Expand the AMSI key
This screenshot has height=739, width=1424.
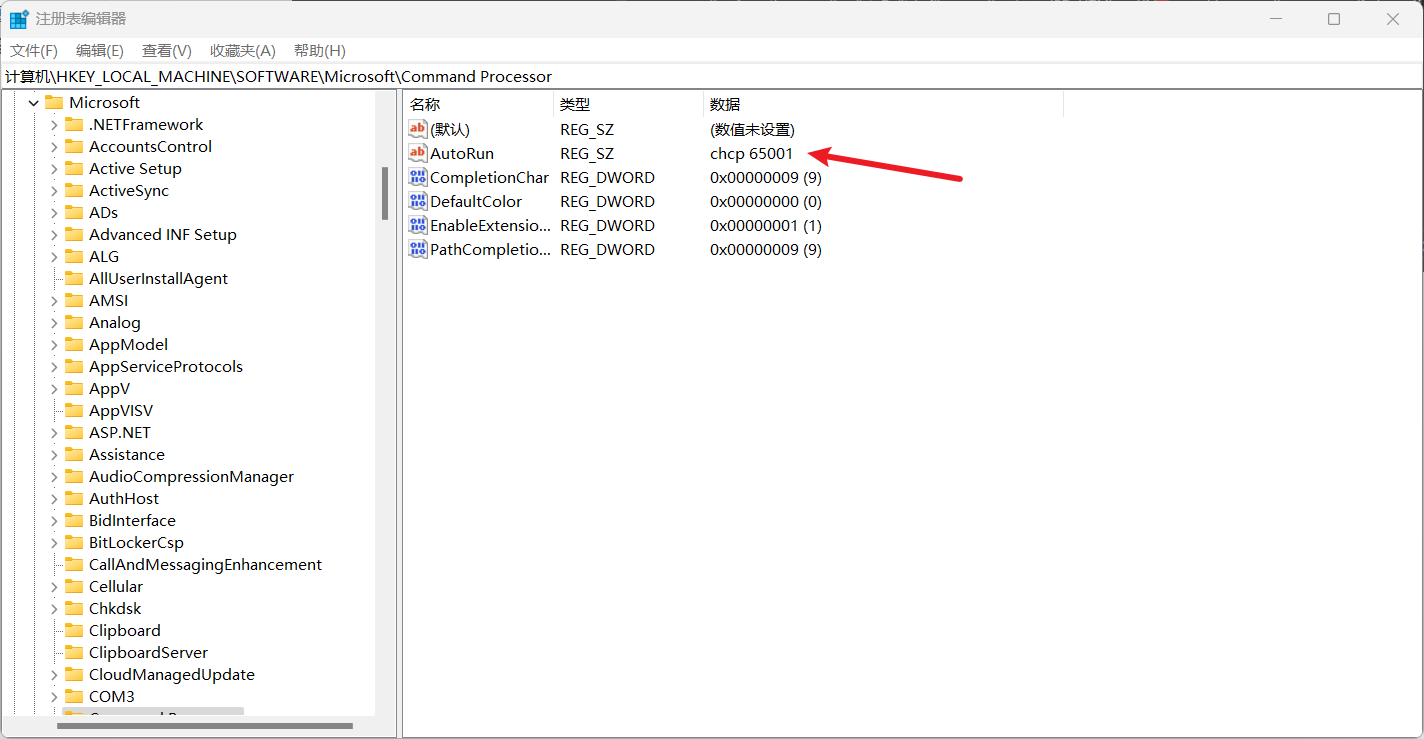point(54,301)
